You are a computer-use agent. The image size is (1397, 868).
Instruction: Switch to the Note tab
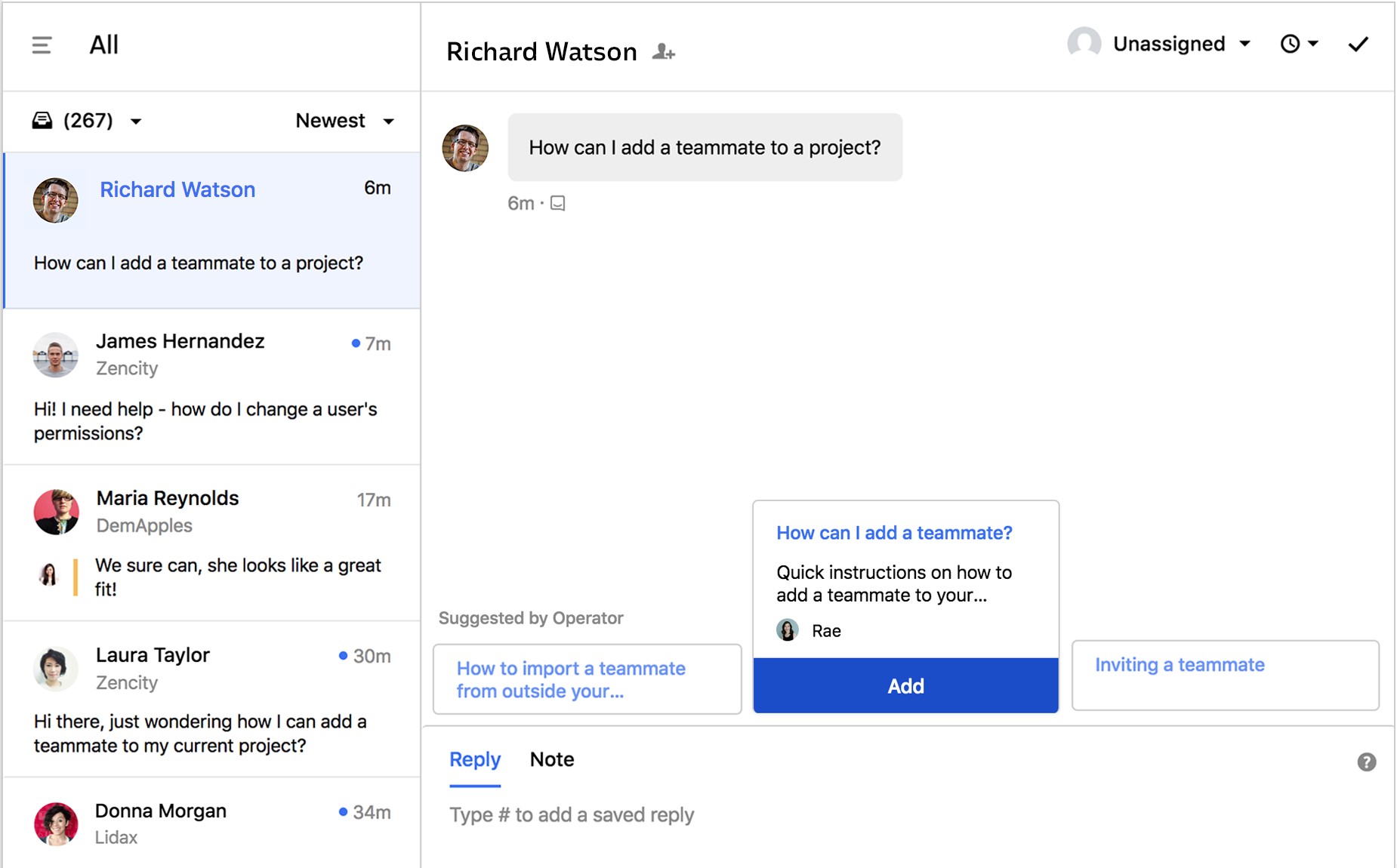(551, 759)
